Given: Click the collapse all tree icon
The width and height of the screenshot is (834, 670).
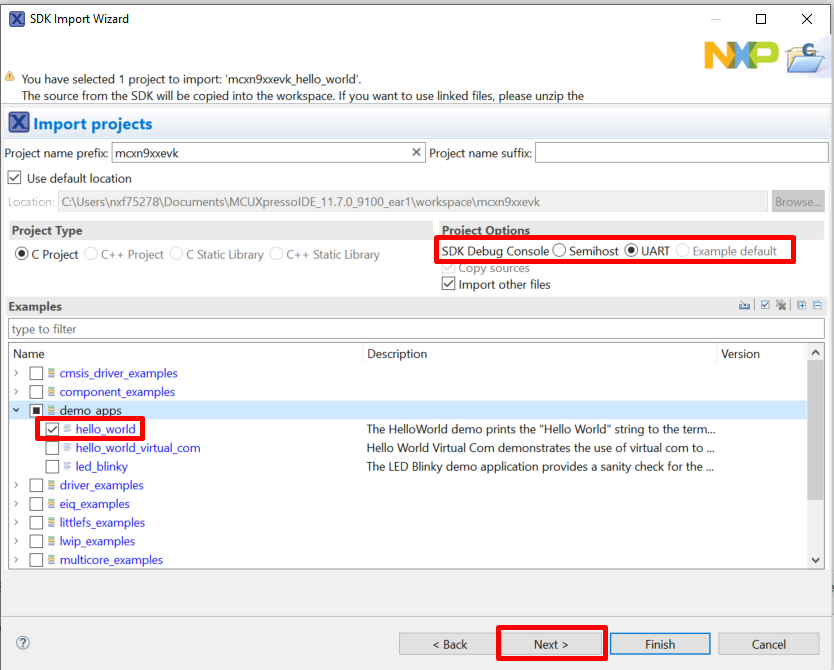Looking at the screenshot, I should [x=817, y=306].
